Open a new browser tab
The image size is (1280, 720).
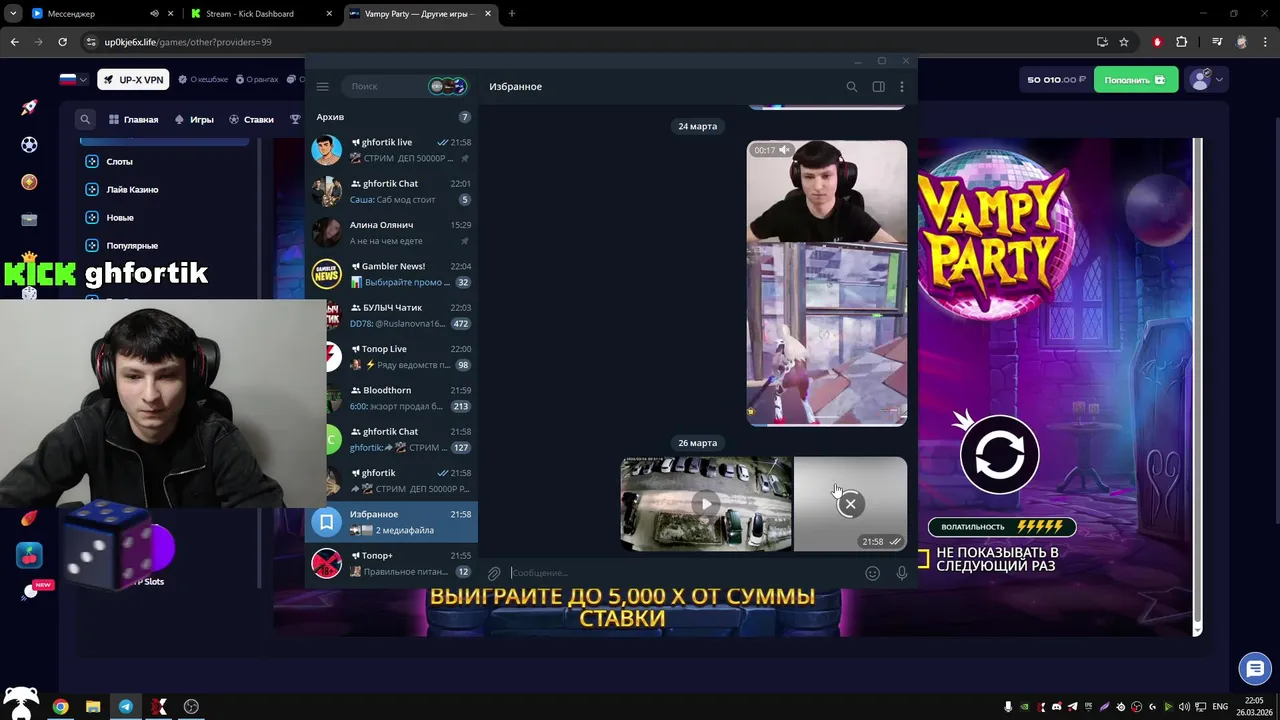coord(512,14)
